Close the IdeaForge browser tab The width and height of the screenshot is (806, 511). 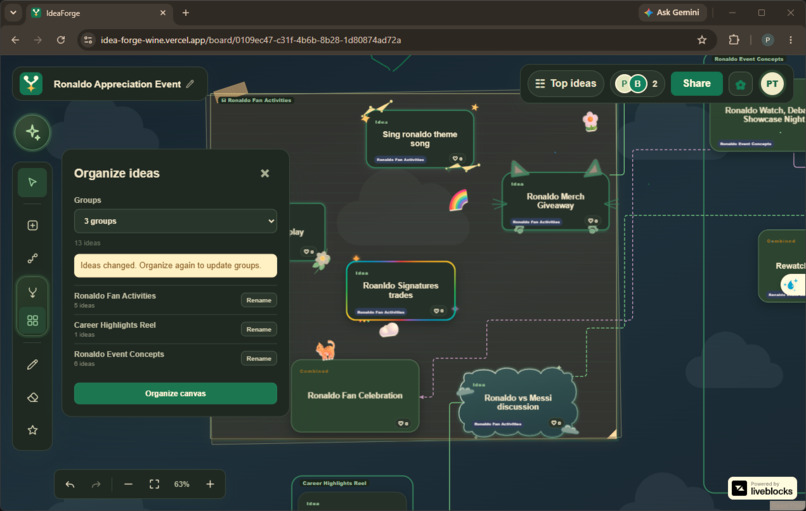point(162,13)
